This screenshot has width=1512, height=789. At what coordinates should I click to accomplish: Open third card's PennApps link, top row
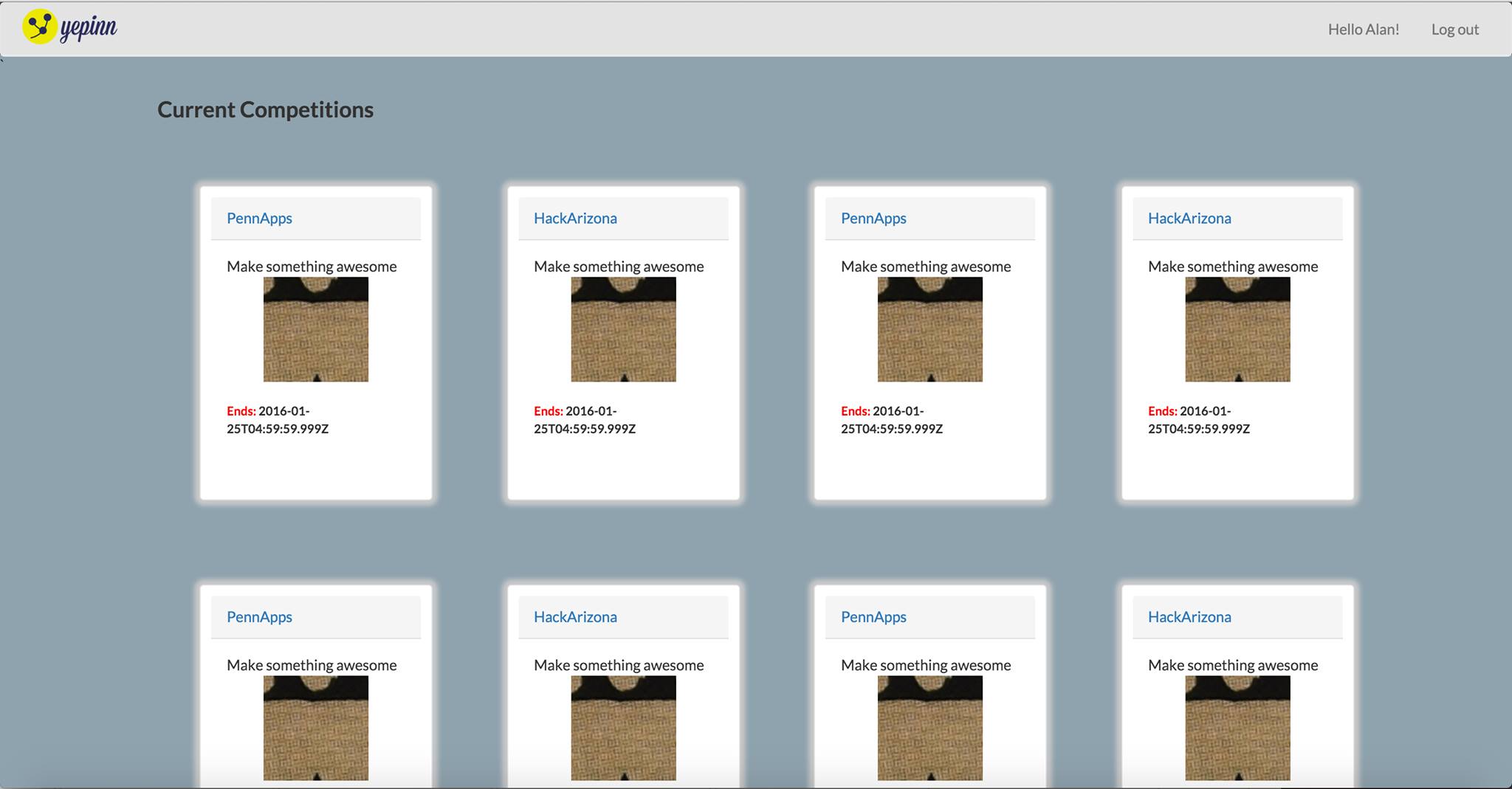[873, 218]
